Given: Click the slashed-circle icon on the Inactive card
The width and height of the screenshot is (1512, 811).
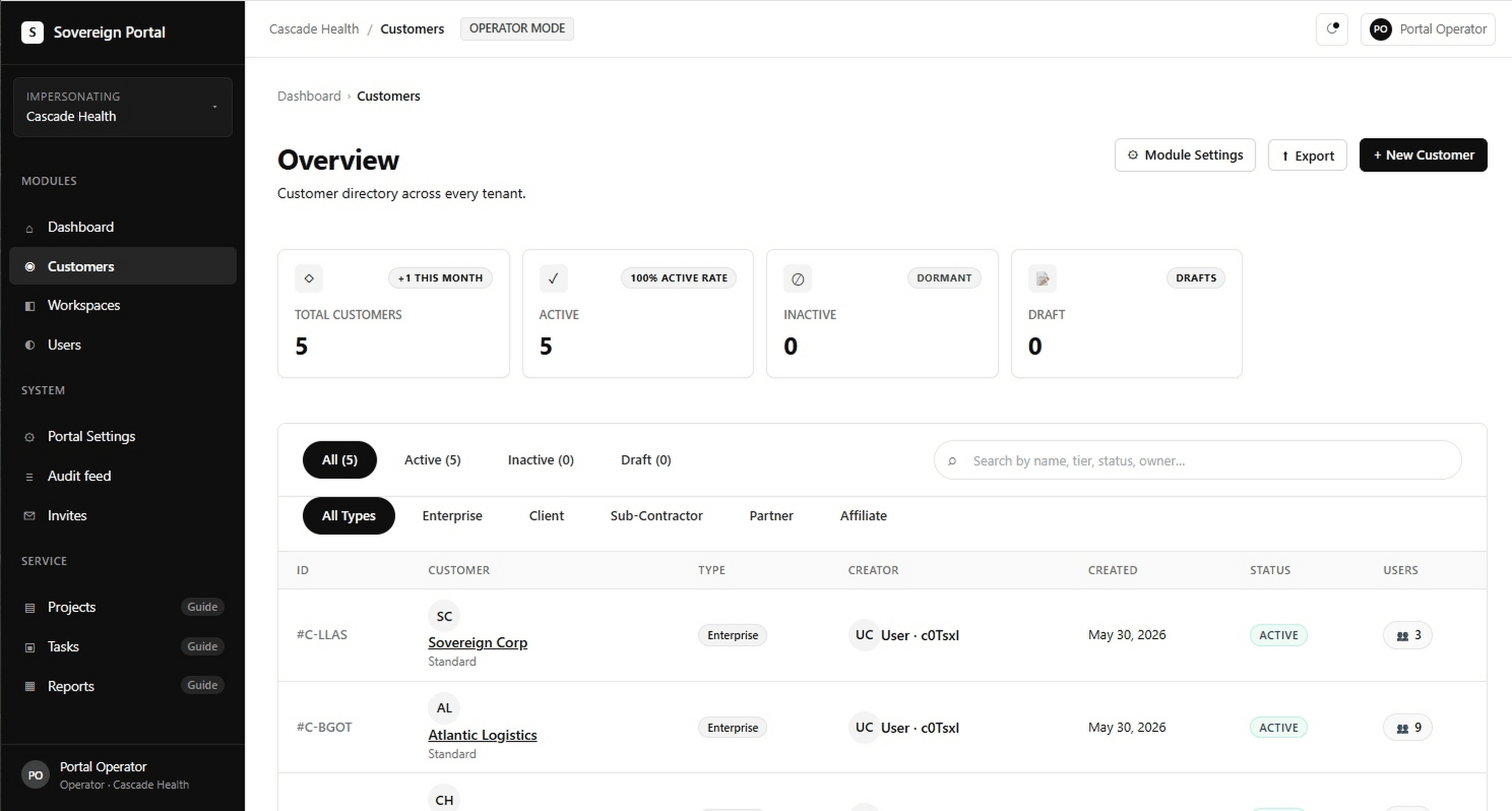Looking at the screenshot, I should point(798,278).
